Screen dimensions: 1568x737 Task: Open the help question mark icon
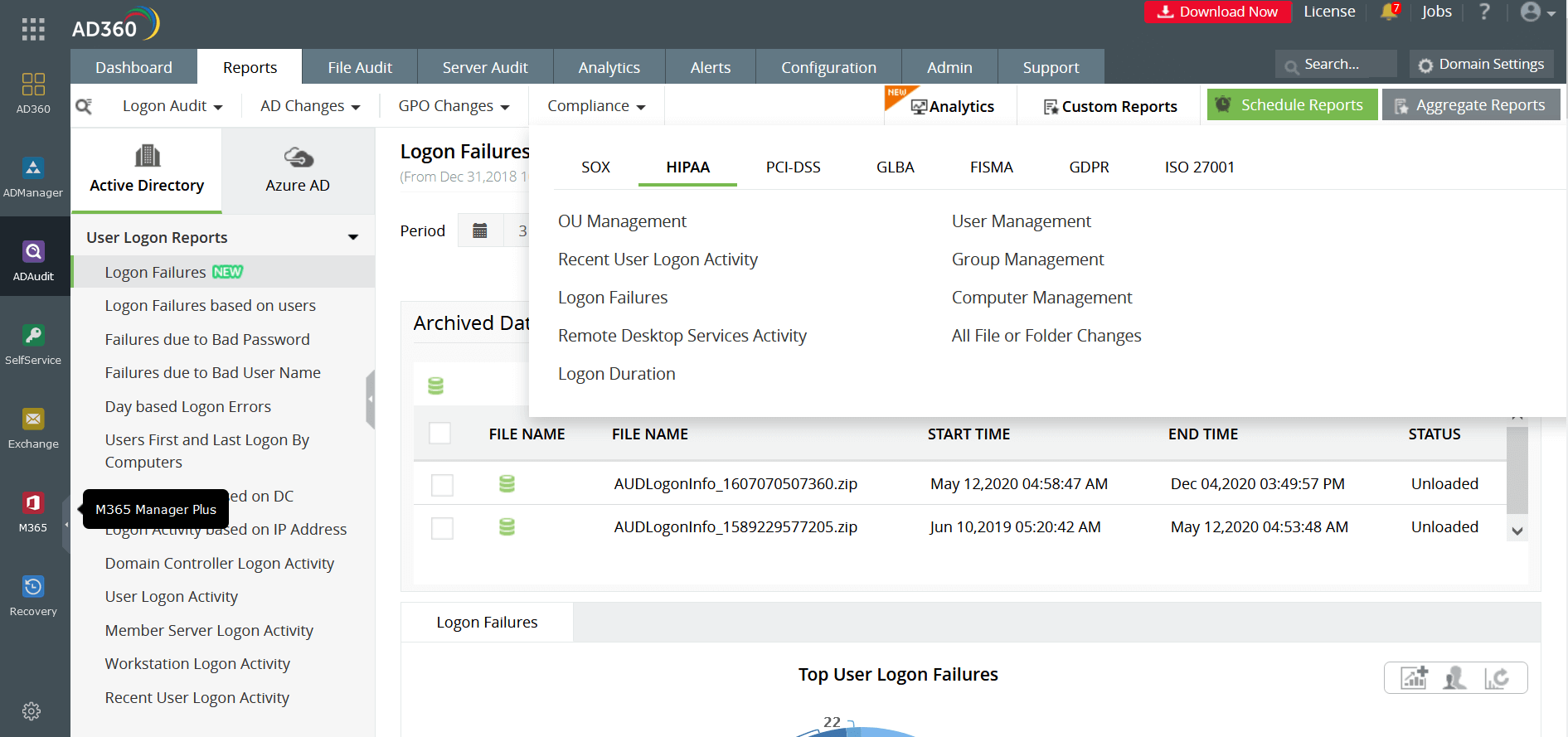(1484, 12)
